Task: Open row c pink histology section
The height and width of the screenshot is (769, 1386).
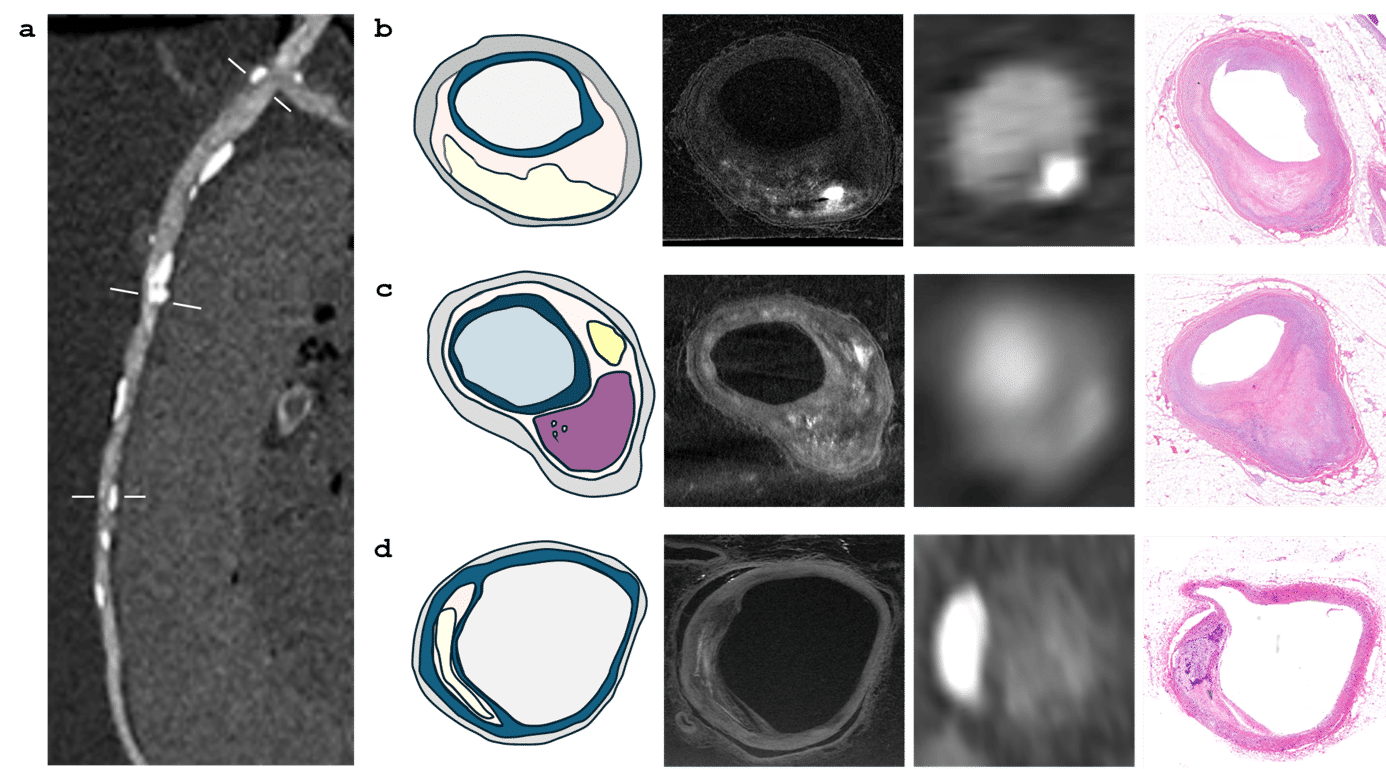Action: (x=1265, y=390)
